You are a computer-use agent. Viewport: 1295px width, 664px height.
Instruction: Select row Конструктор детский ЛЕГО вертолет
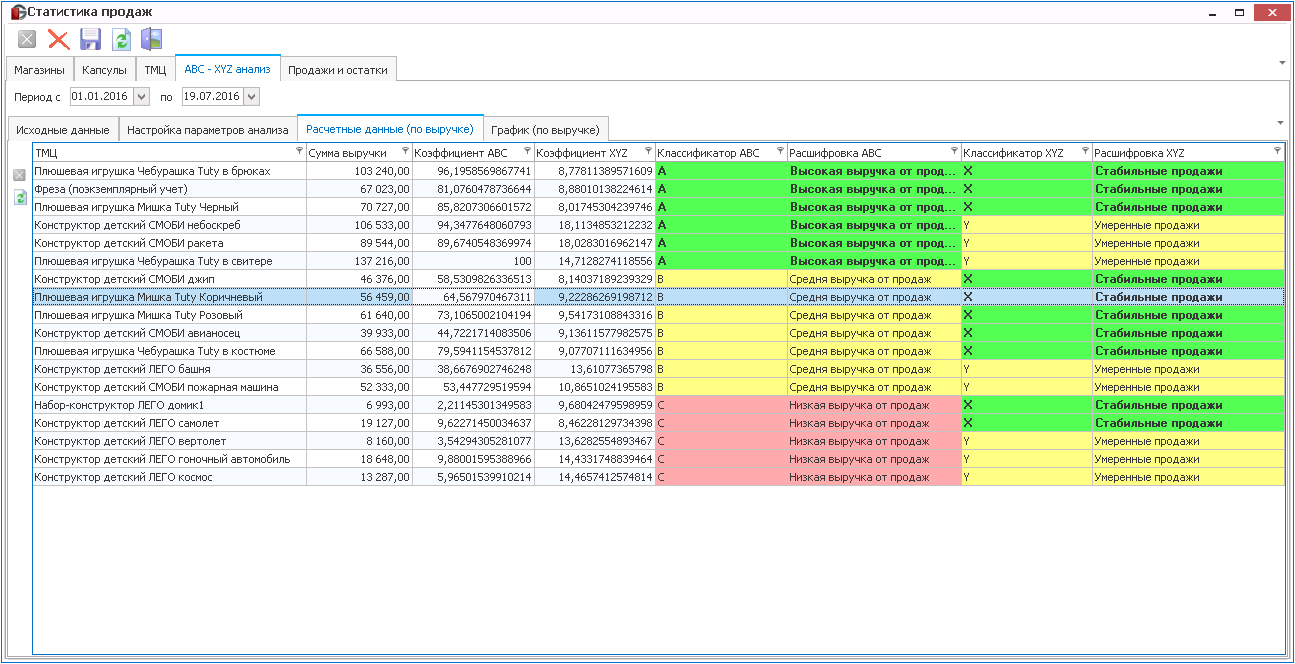click(658, 441)
